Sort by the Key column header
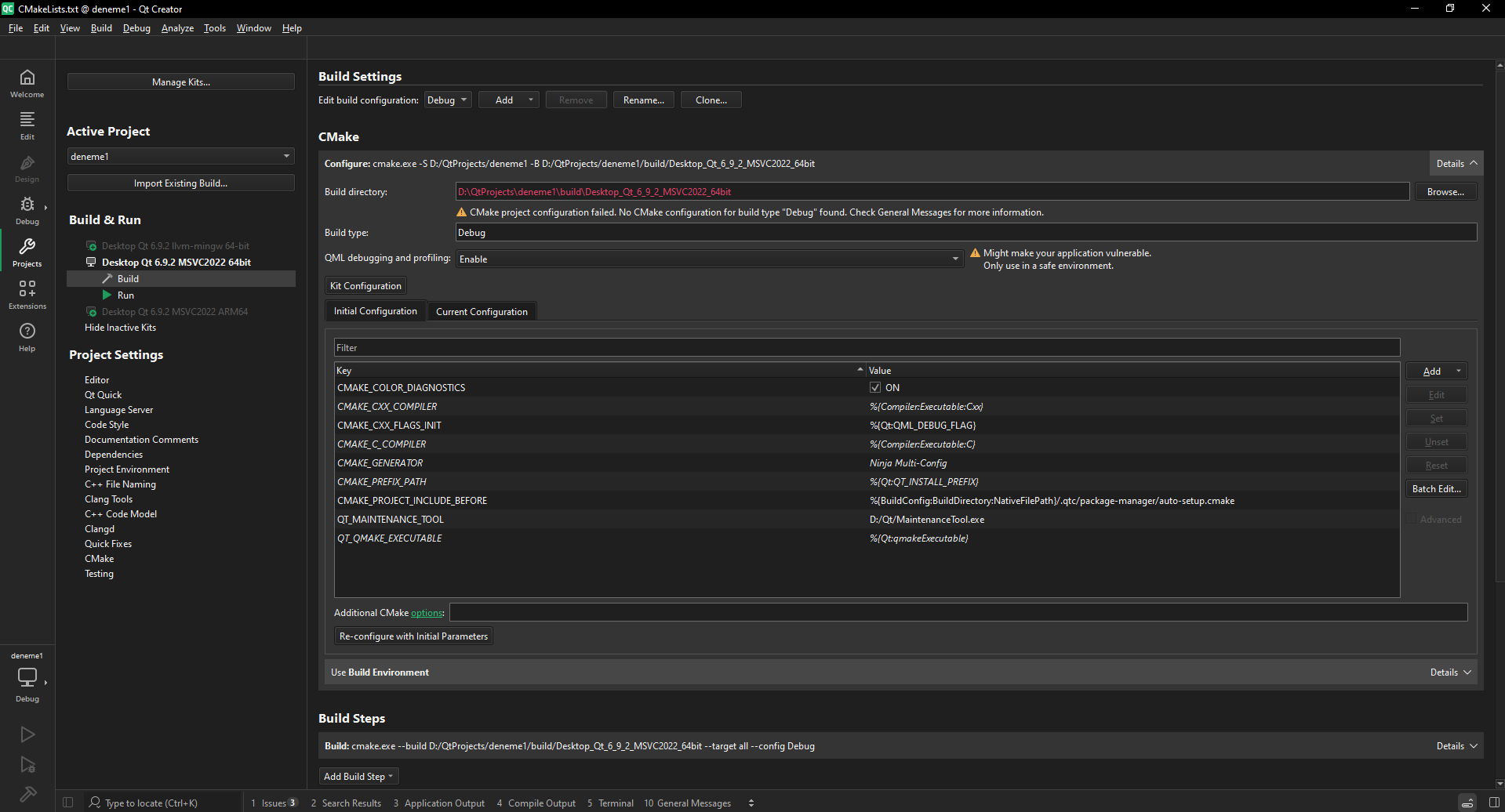This screenshot has height=812, width=1505. click(600, 371)
